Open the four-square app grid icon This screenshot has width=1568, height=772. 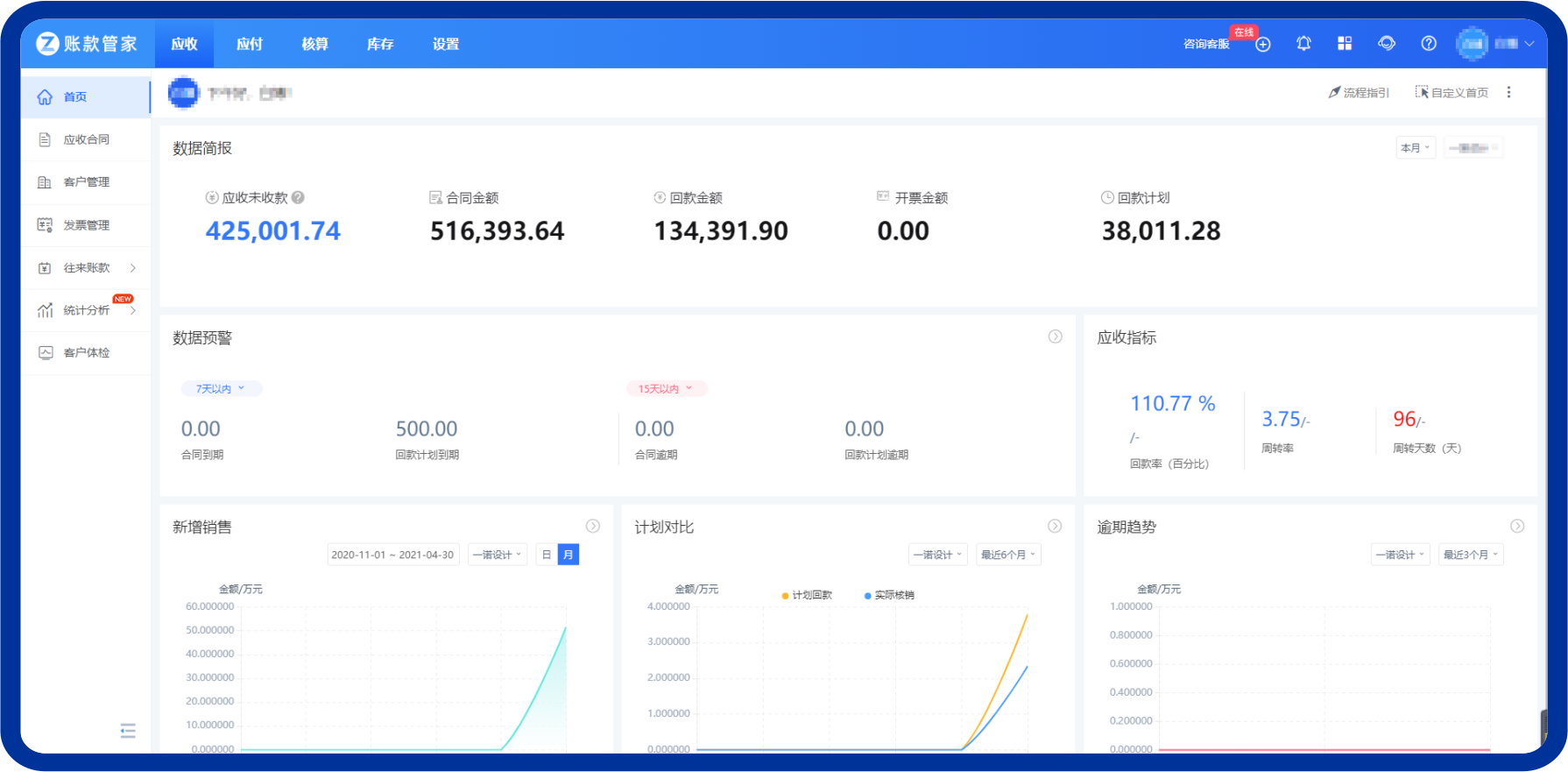(x=1345, y=44)
